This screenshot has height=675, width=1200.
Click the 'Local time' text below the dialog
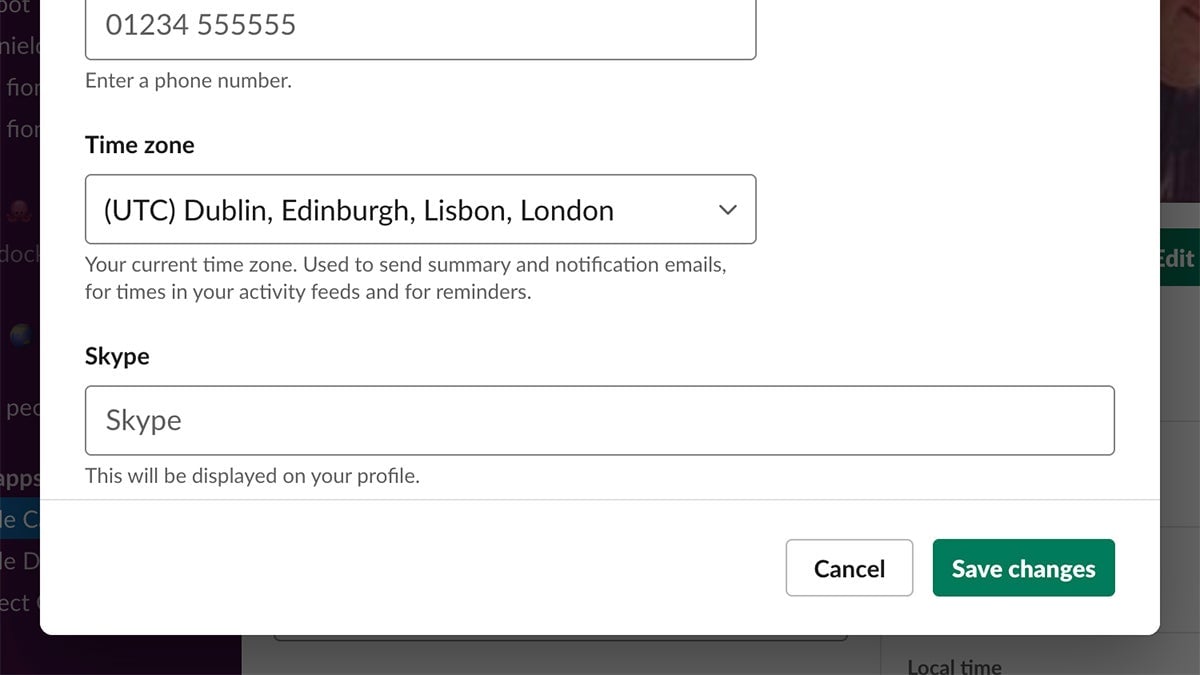point(954,666)
